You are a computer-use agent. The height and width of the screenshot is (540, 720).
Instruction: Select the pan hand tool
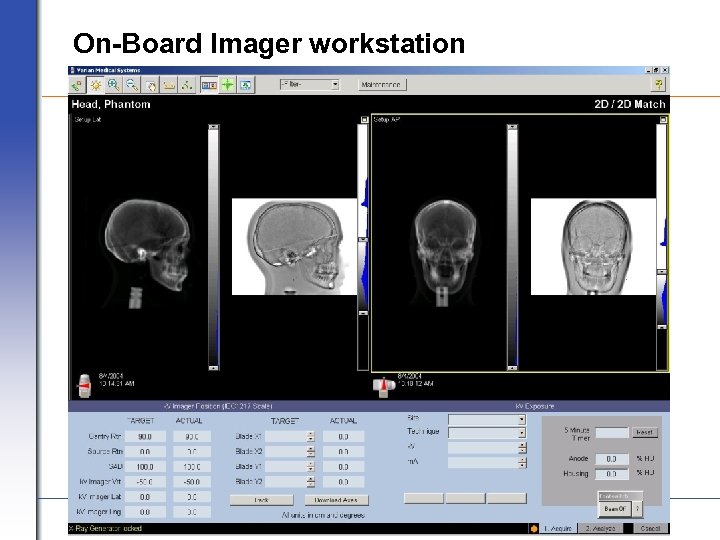(151, 85)
